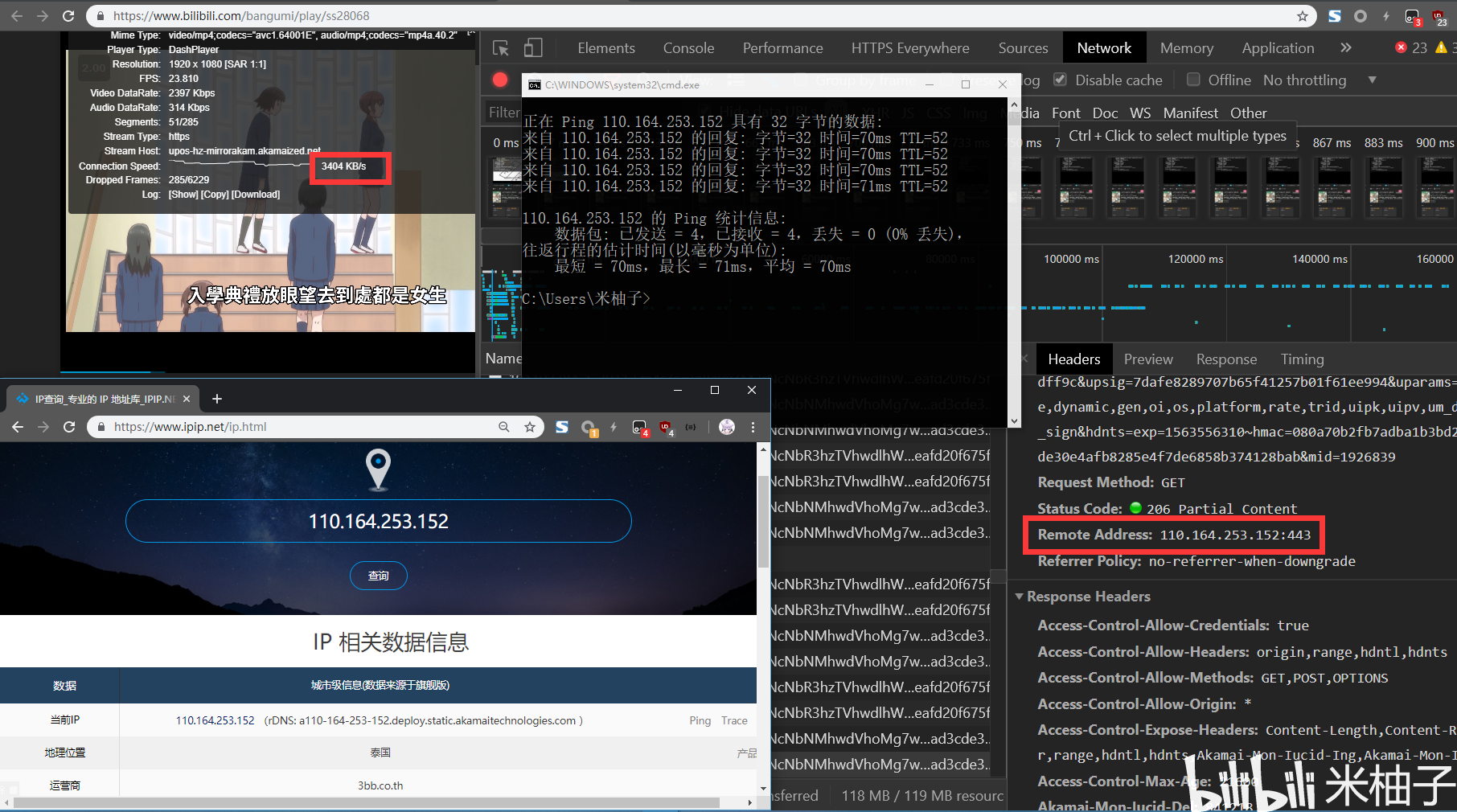The width and height of the screenshot is (1457, 812).
Task: Click the 查询 button on ipip.net
Action: tap(378, 576)
